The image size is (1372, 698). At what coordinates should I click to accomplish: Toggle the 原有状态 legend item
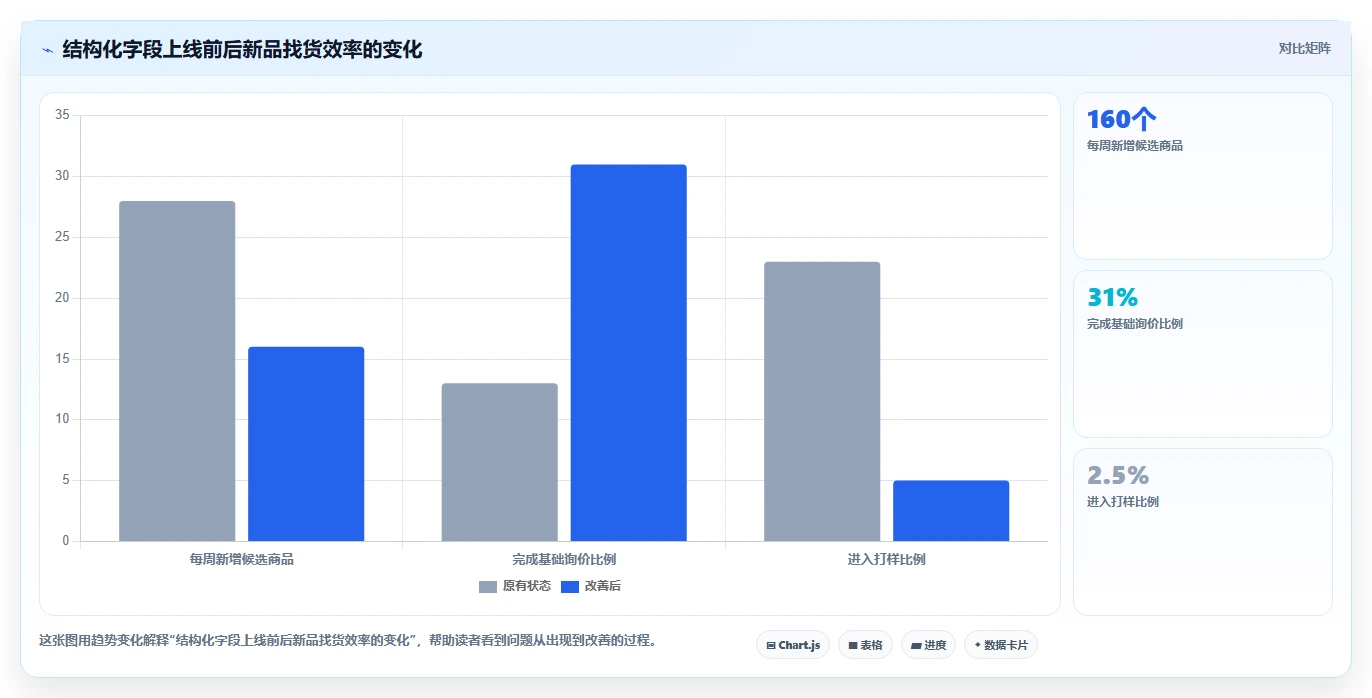coord(515,586)
